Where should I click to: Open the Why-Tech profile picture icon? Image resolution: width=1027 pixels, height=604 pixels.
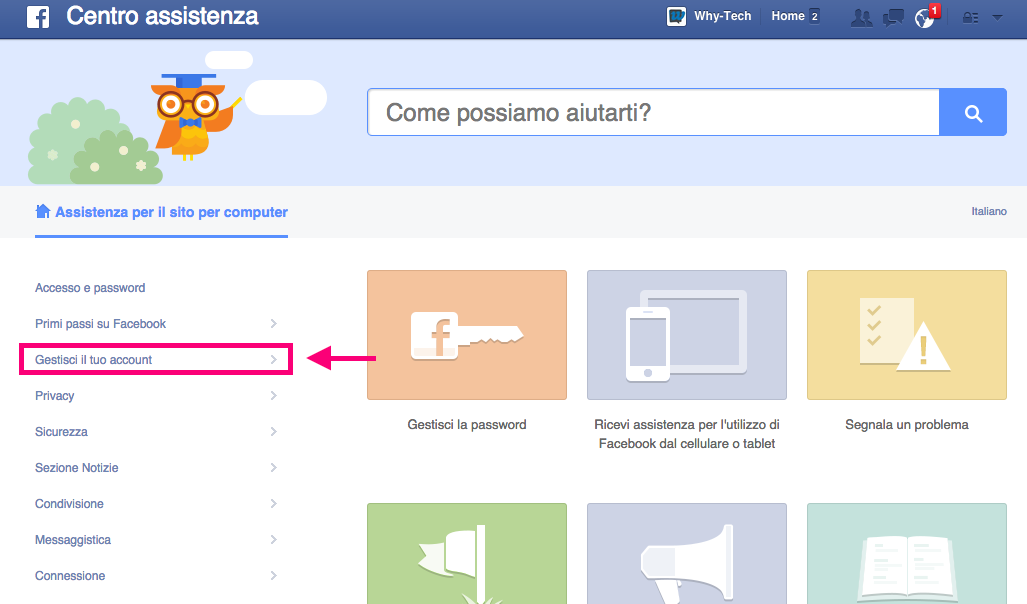677,16
